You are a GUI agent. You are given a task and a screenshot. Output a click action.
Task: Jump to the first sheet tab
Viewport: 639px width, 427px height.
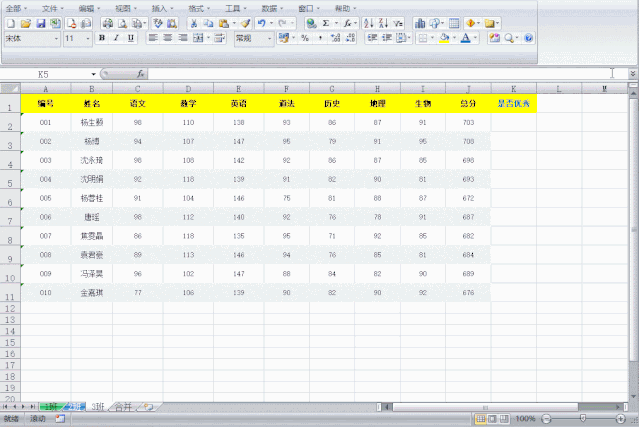[5, 407]
